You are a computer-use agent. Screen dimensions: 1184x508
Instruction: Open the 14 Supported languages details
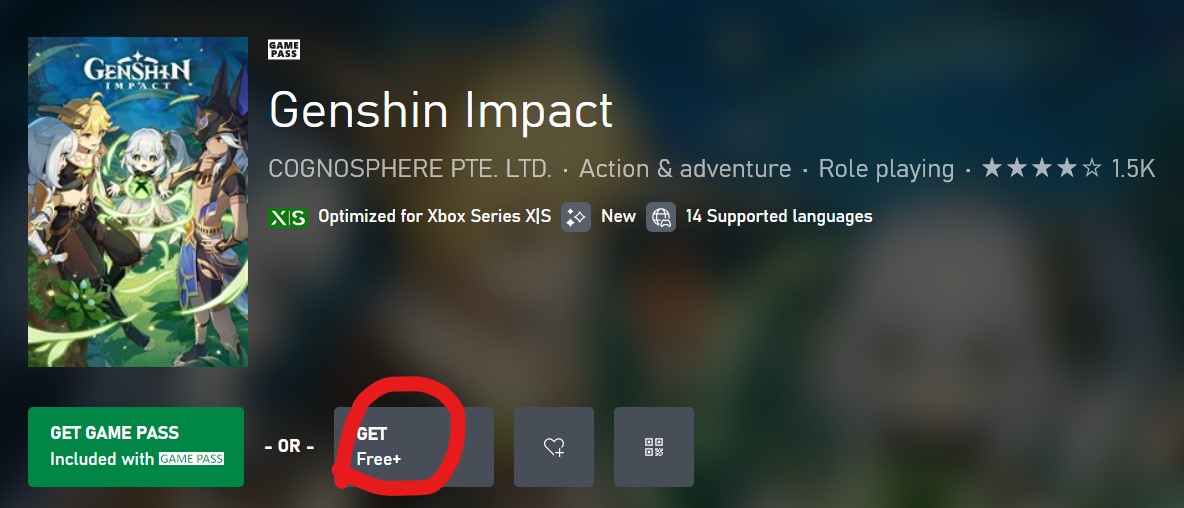(779, 217)
